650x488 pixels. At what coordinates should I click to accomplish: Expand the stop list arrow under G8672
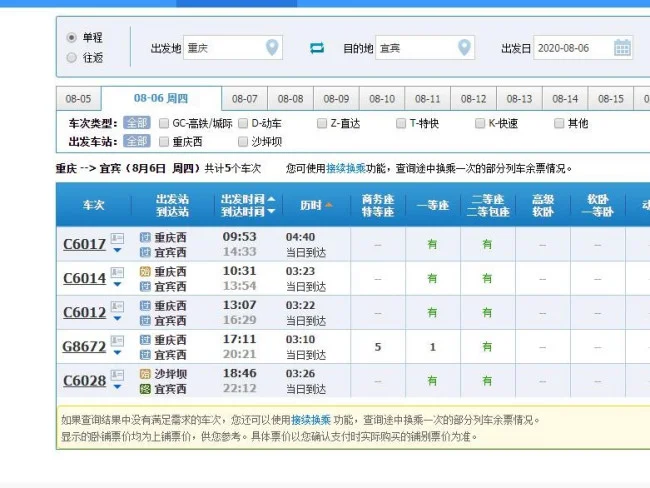point(117,352)
